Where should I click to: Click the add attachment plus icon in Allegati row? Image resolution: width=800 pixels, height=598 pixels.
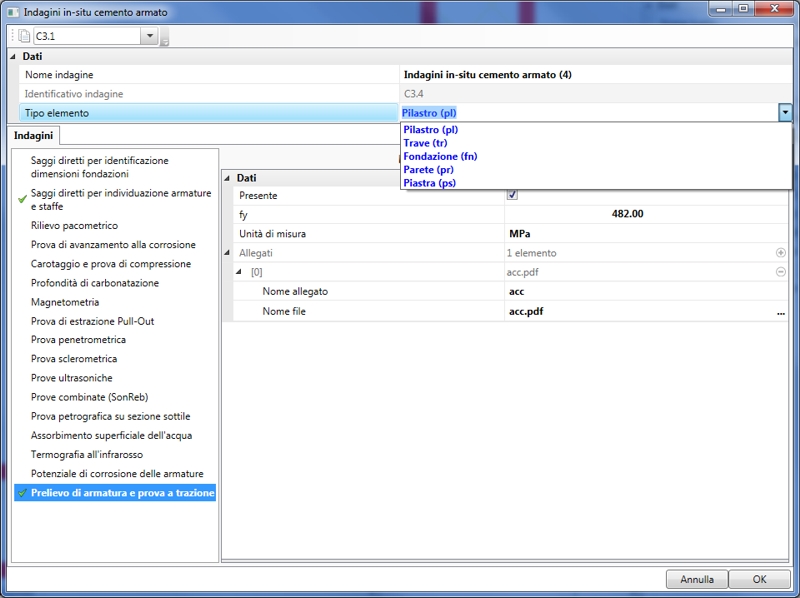tap(781, 253)
